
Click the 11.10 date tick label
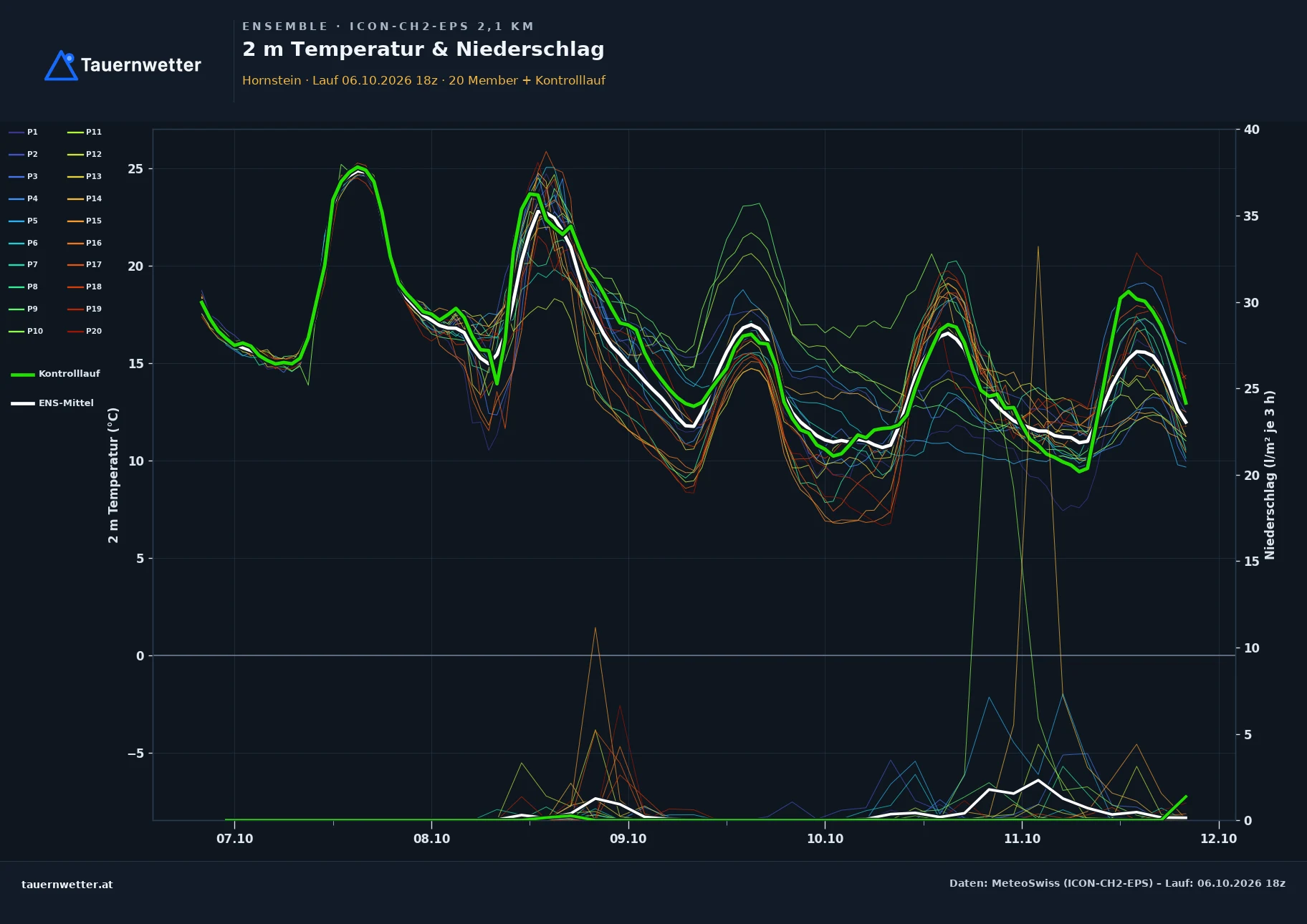click(1022, 839)
